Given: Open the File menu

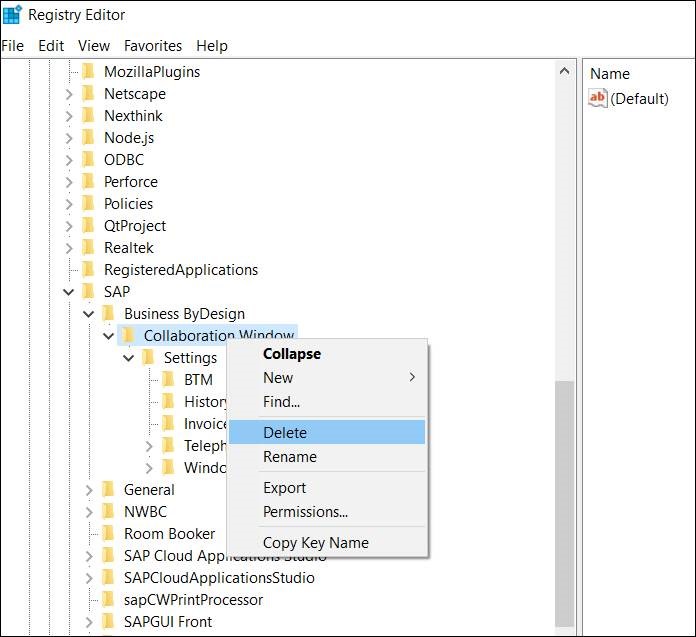Looking at the screenshot, I should point(12,46).
